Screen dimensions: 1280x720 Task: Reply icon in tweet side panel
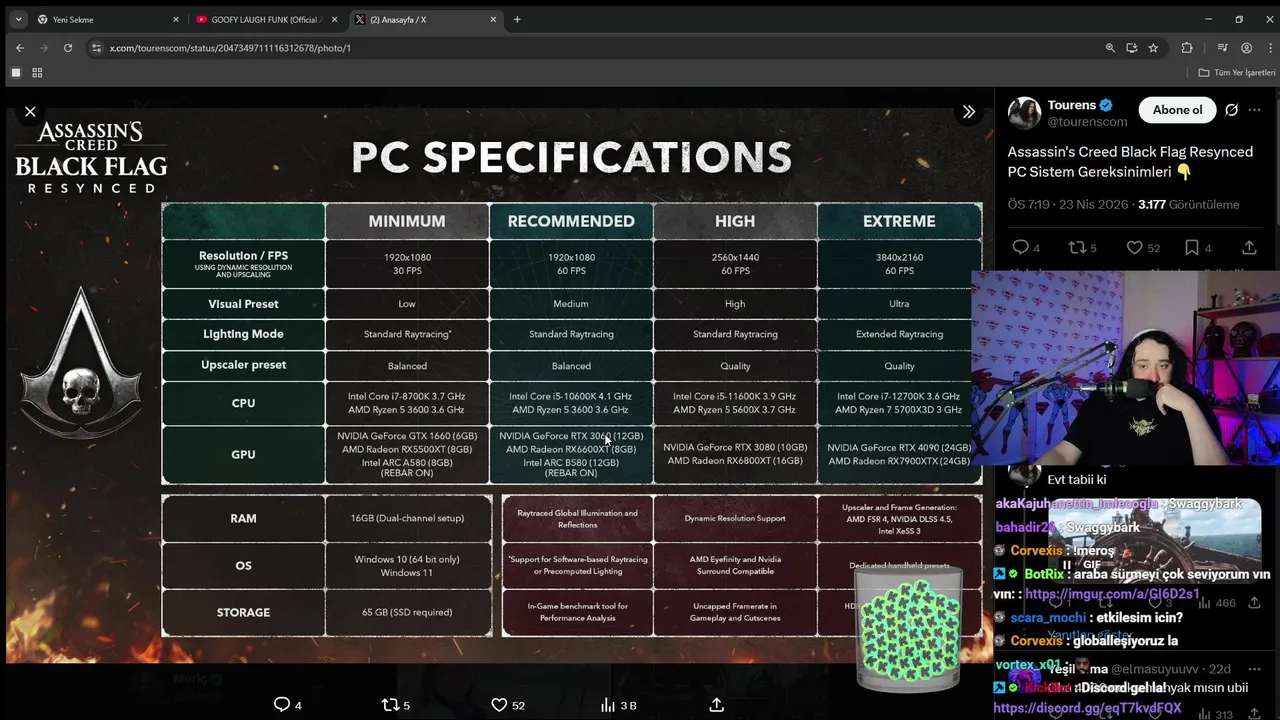(1020, 247)
